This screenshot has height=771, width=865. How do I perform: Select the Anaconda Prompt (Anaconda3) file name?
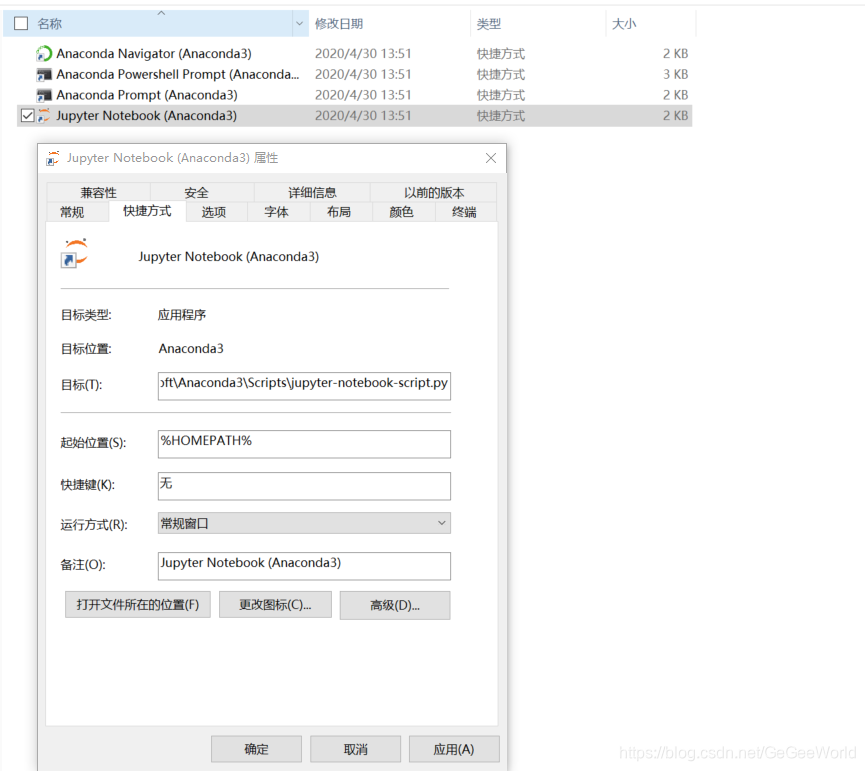[147, 95]
